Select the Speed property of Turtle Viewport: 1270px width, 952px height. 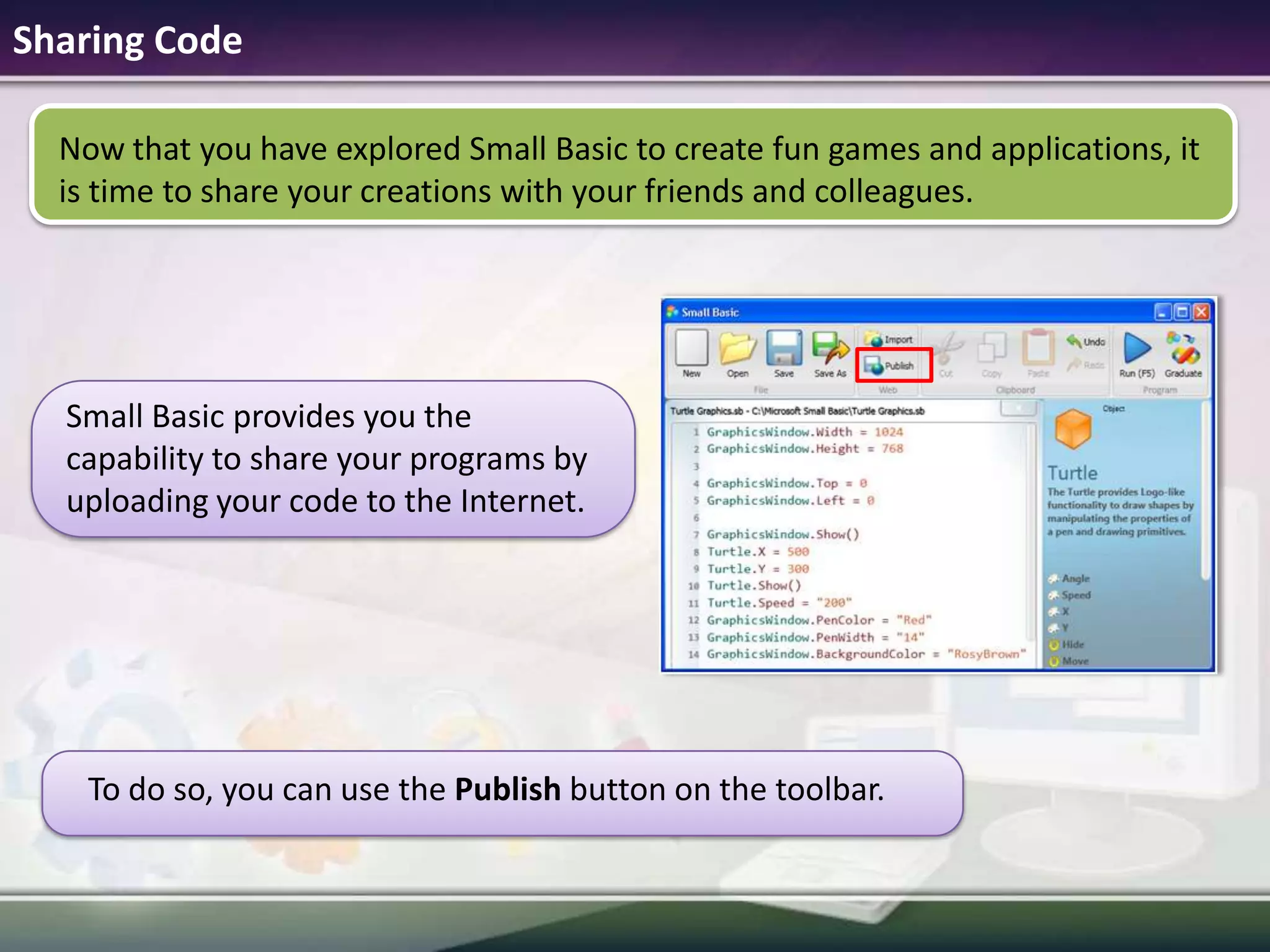1070,595
